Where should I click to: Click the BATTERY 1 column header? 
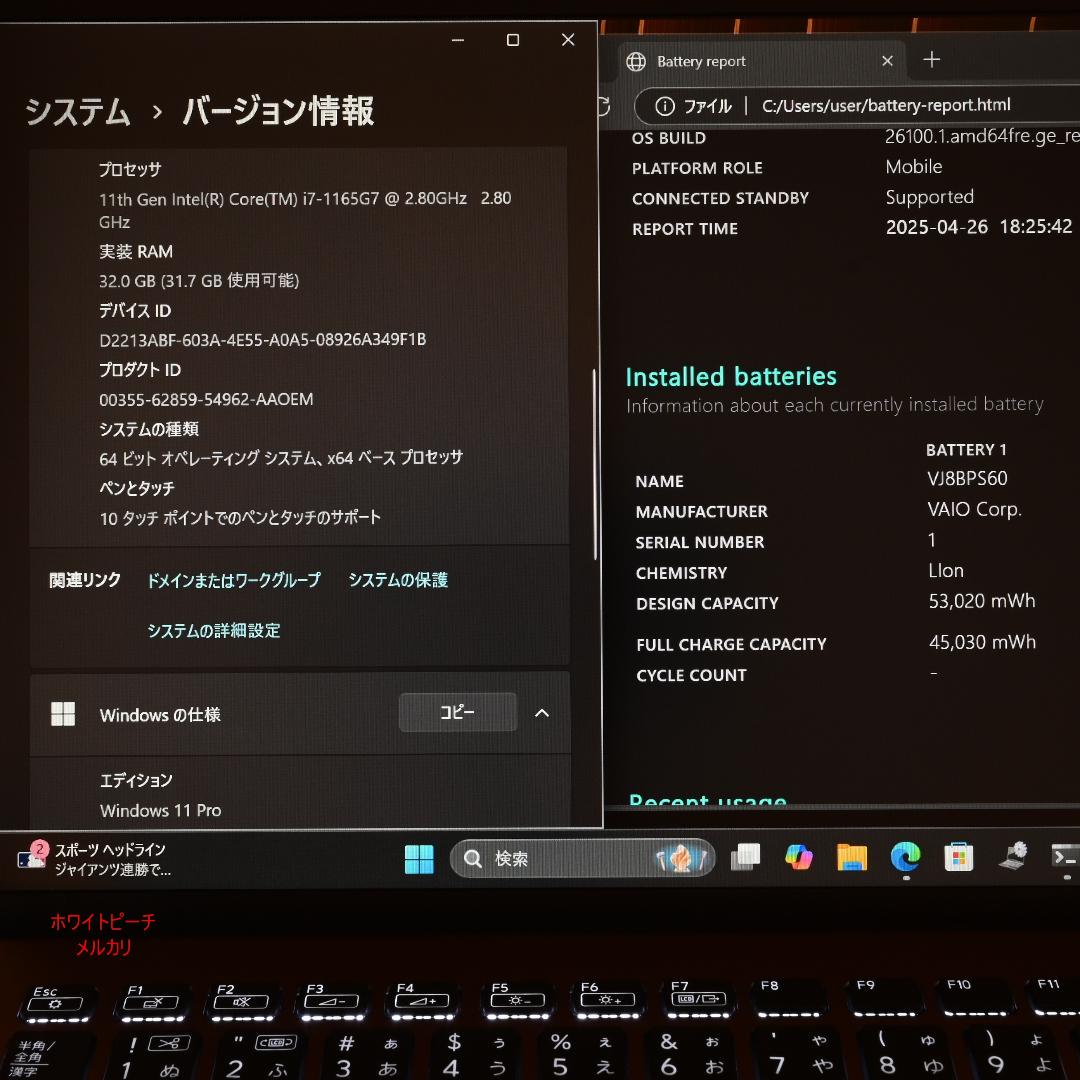pyautogui.click(x=966, y=450)
